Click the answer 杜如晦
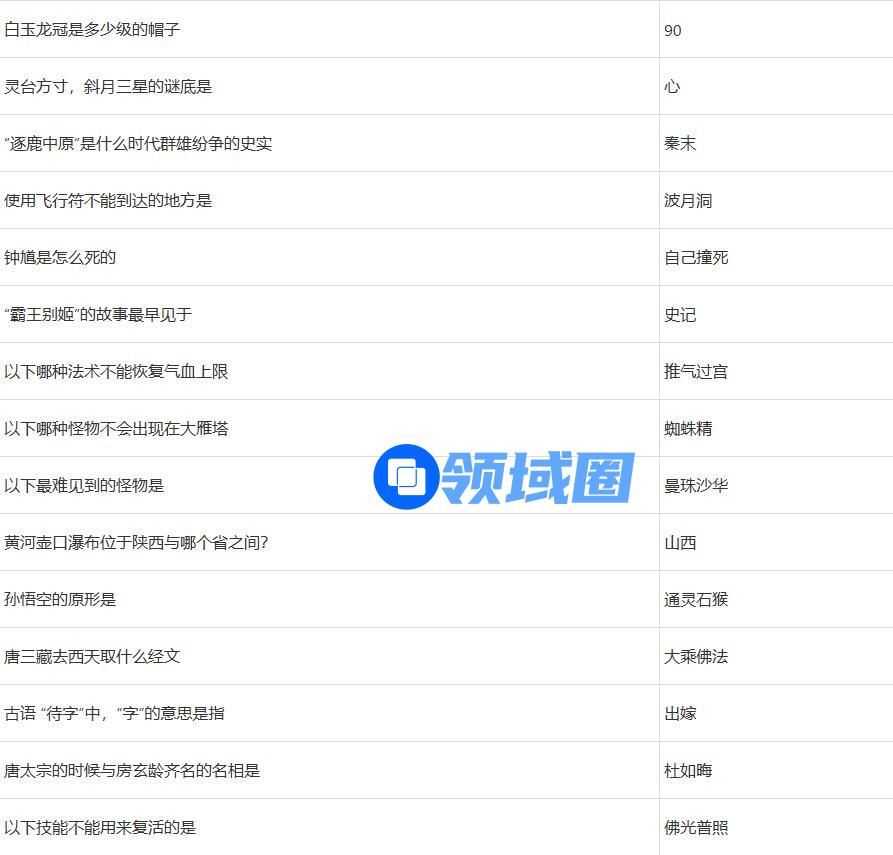 click(x=688, y=771)
